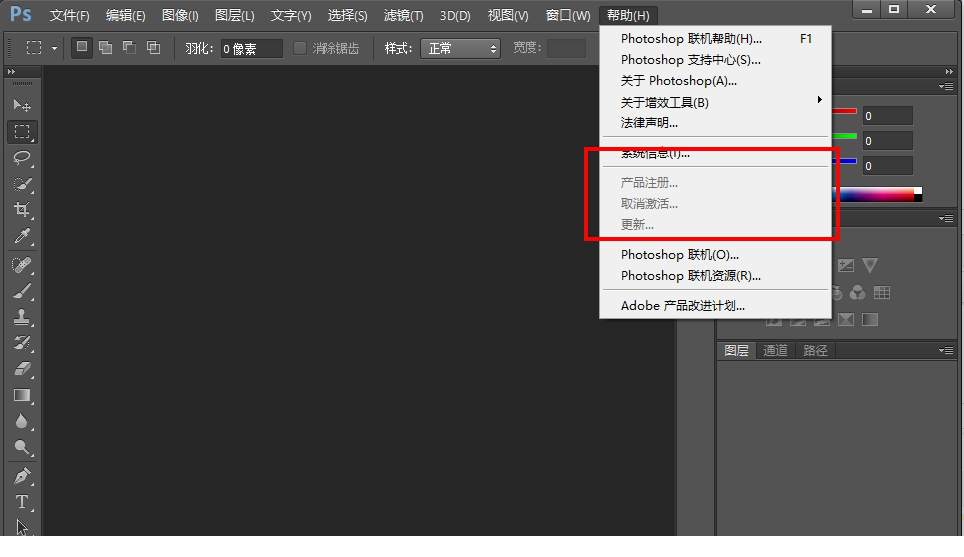
Task: Open the 图像(I) menu
Action: click(x=180, y=15)
